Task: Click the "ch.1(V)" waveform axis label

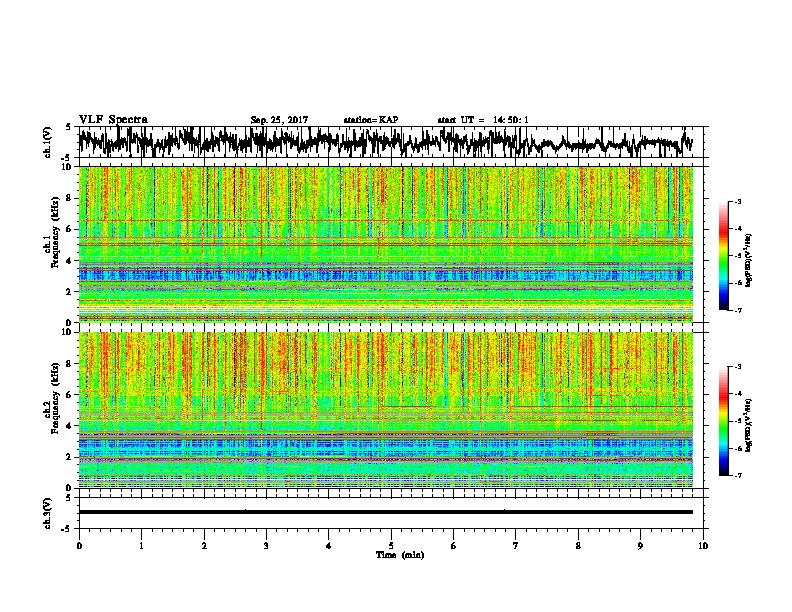Action: click(48, 144)
